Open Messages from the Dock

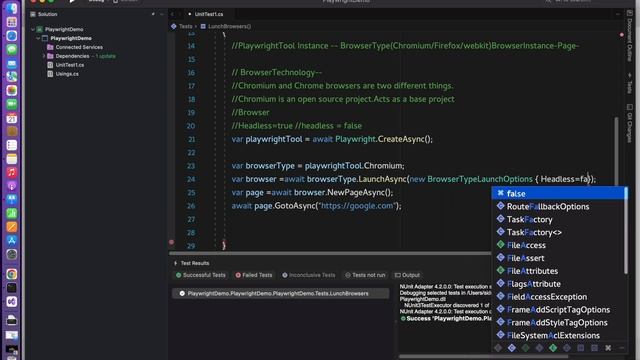(x=11, y=49)
